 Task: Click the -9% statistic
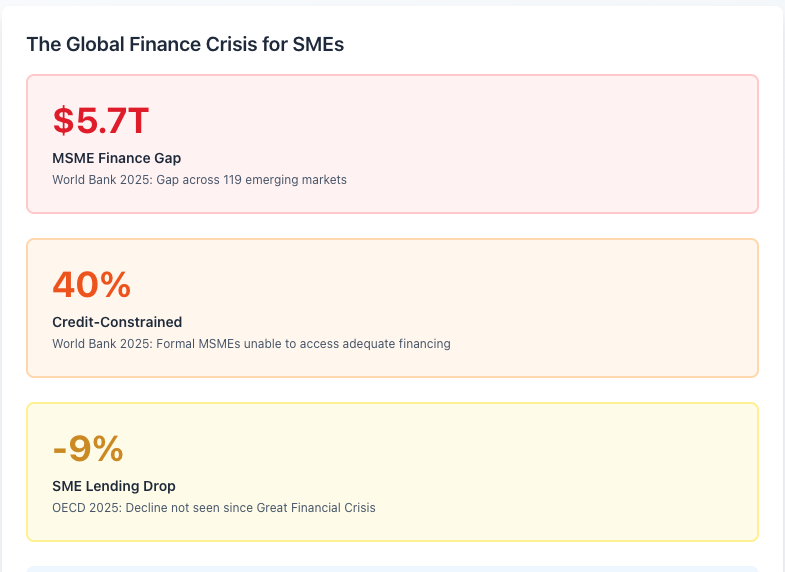[x=88, y=449]
